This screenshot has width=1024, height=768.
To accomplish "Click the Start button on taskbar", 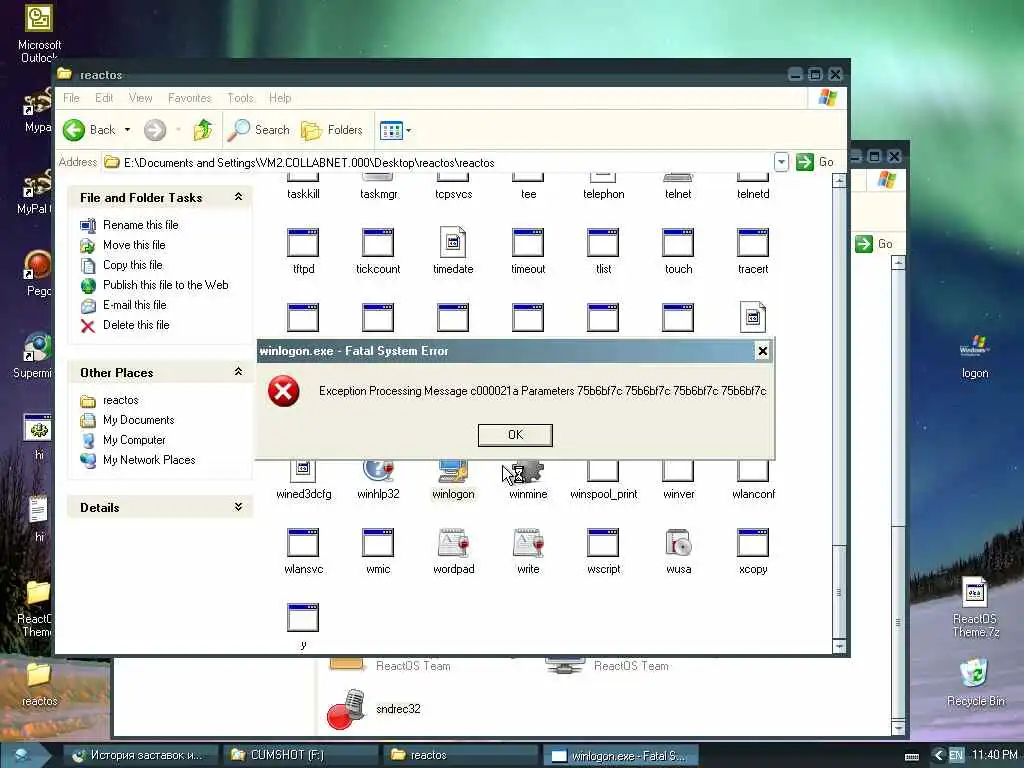I will (x=25, y=755).
